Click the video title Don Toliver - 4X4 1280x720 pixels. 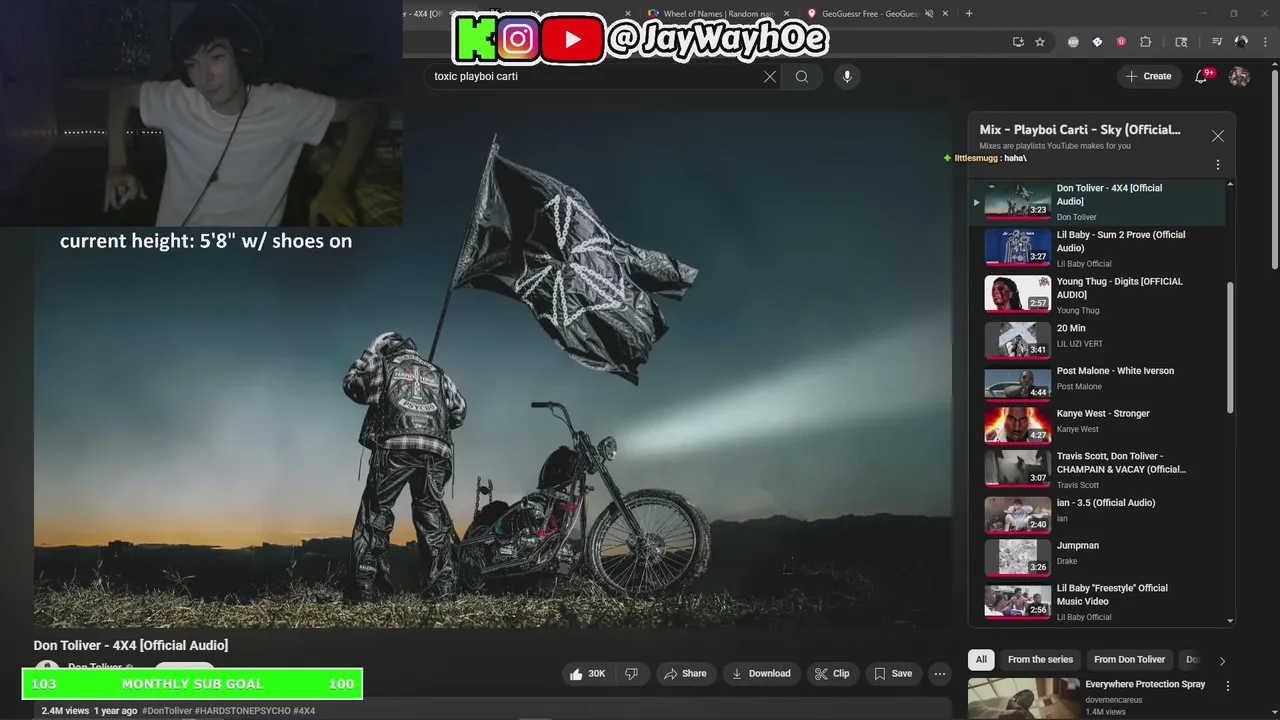coord(131,645)
